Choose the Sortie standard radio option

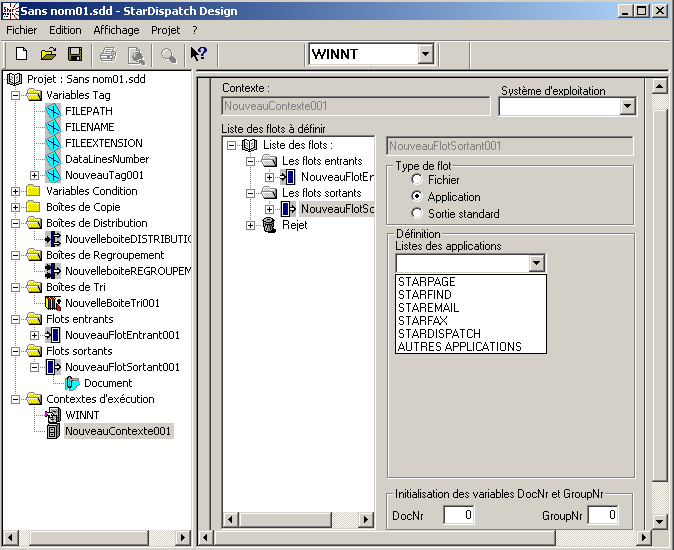(x=416, y=214)
